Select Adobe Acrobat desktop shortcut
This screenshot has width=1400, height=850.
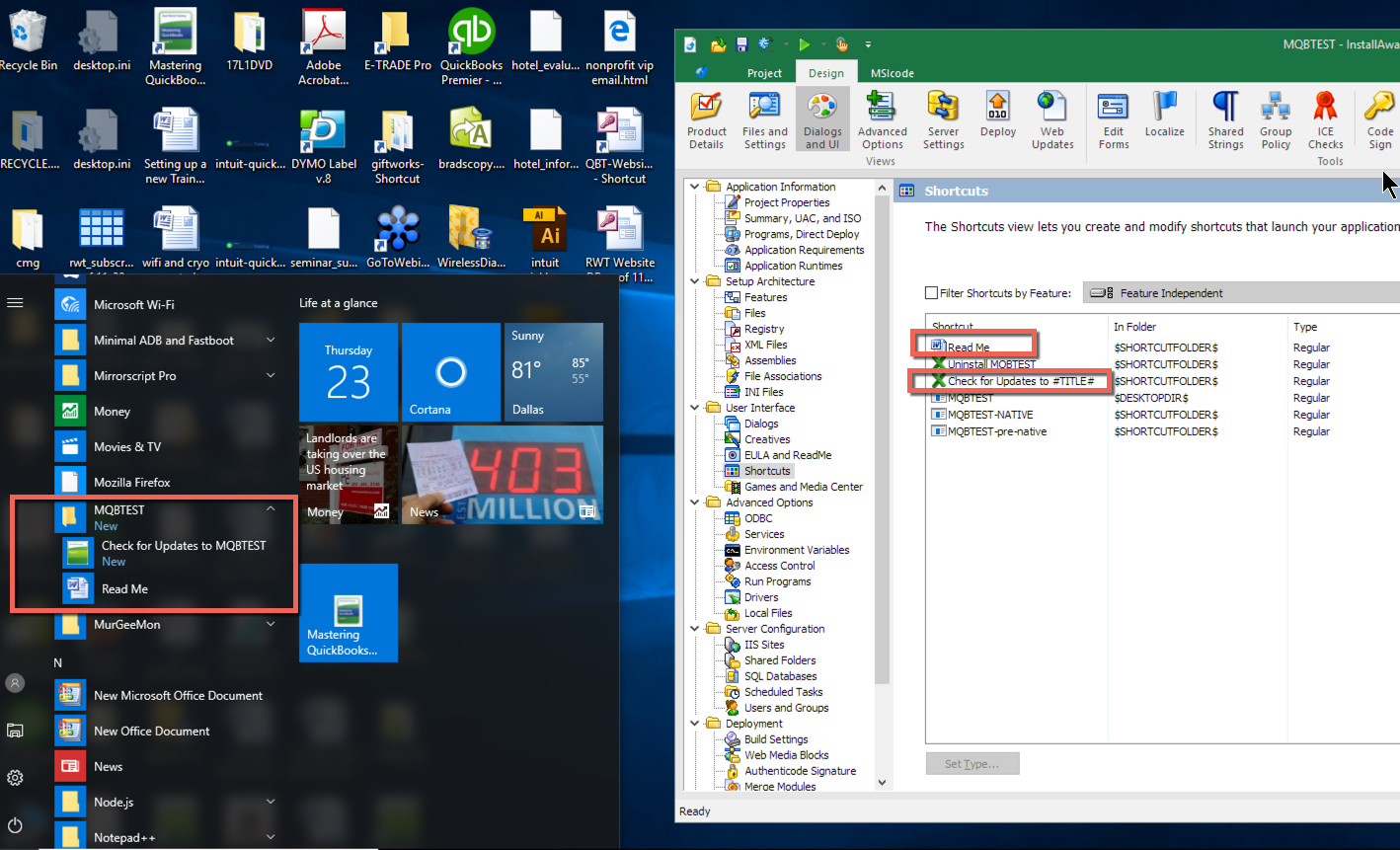click(324, 47)
